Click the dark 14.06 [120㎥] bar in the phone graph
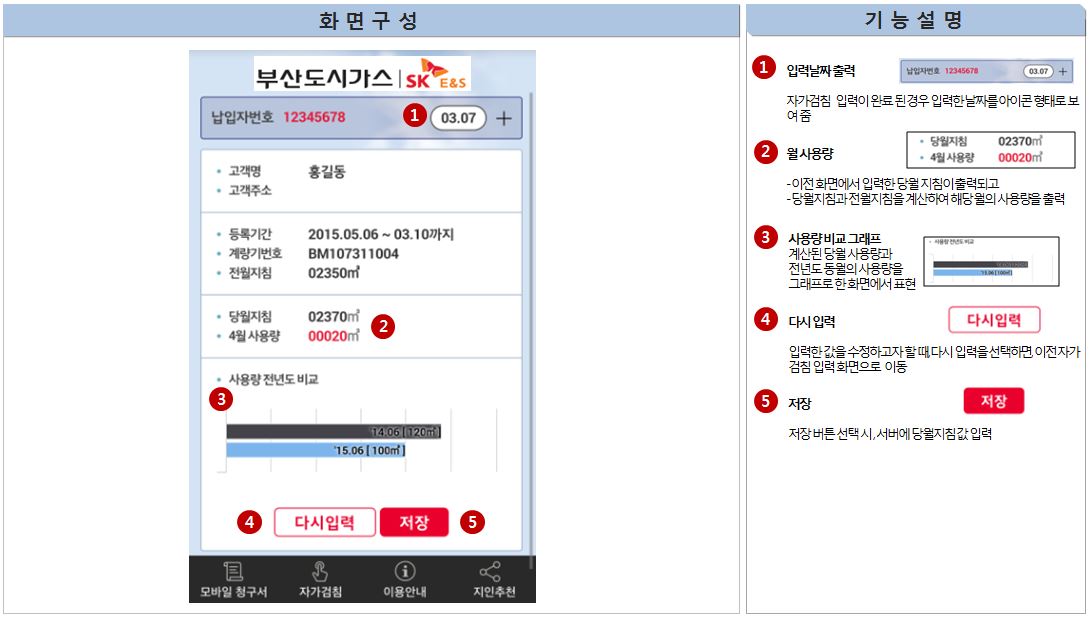The image size is (1091, 618). (333, 432)
